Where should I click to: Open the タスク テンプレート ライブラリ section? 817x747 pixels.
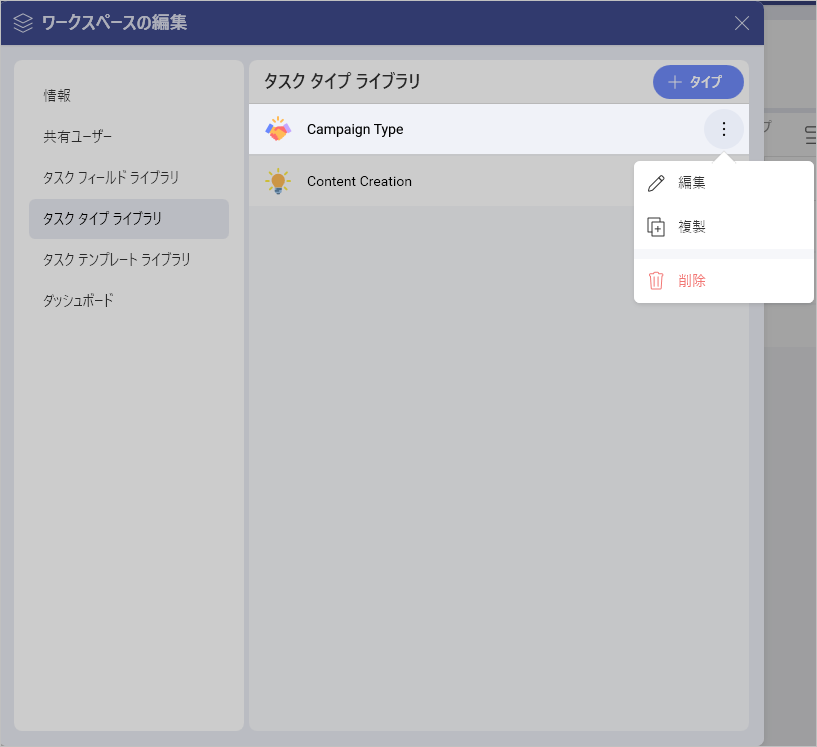click(129, 259)
